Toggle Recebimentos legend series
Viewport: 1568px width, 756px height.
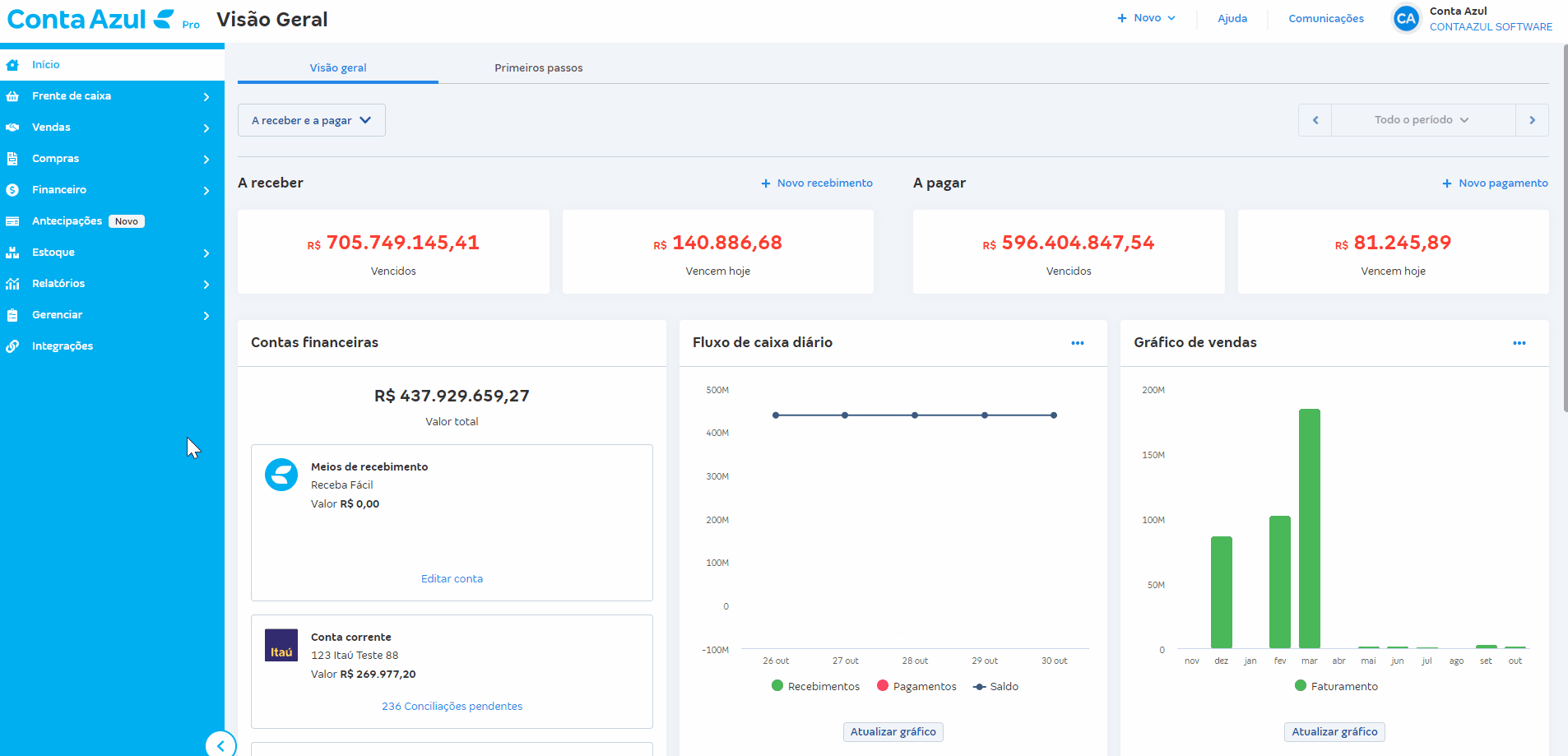point(815,686)
